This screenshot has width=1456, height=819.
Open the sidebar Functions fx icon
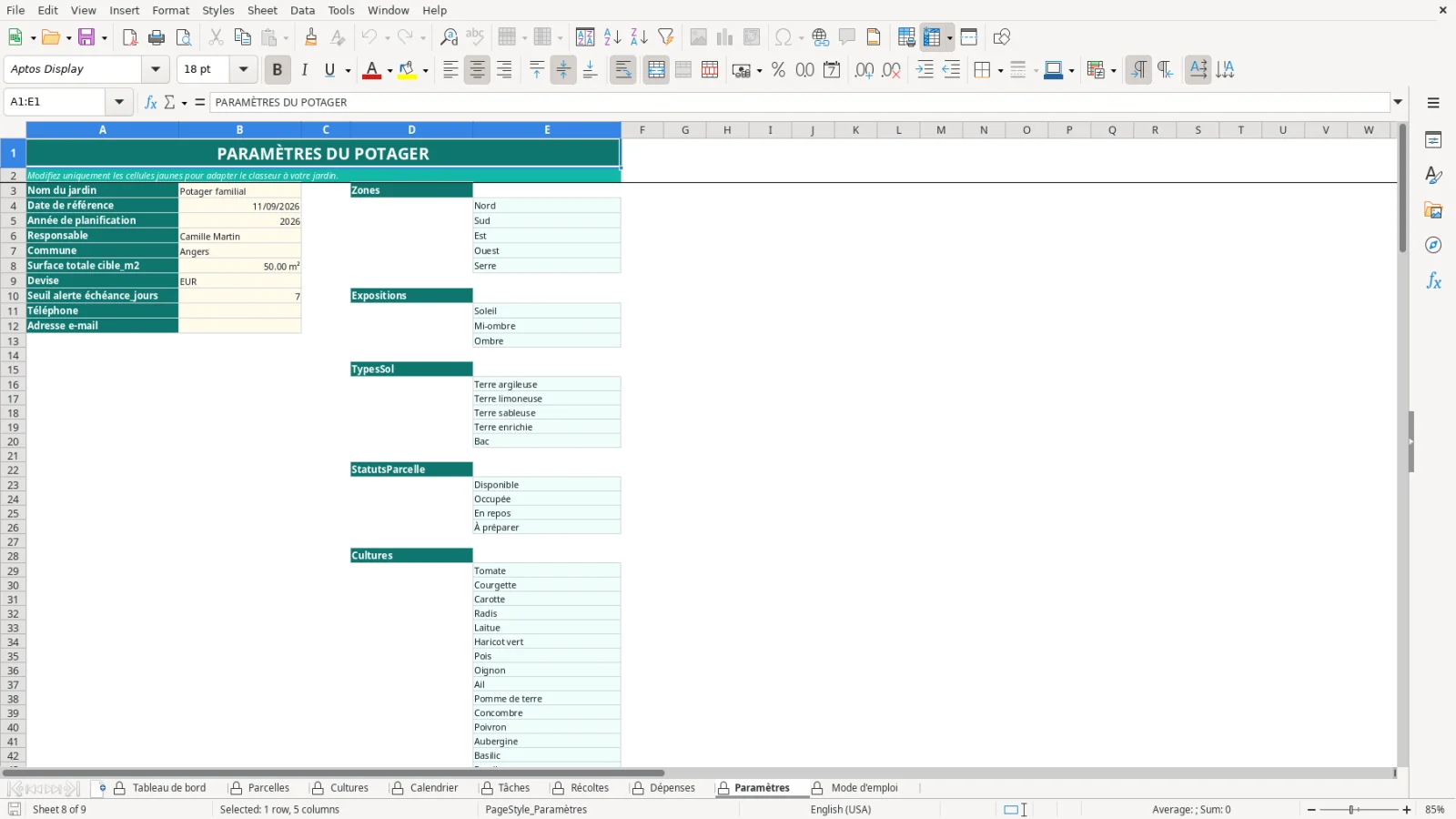click(x=1433, y=281)
